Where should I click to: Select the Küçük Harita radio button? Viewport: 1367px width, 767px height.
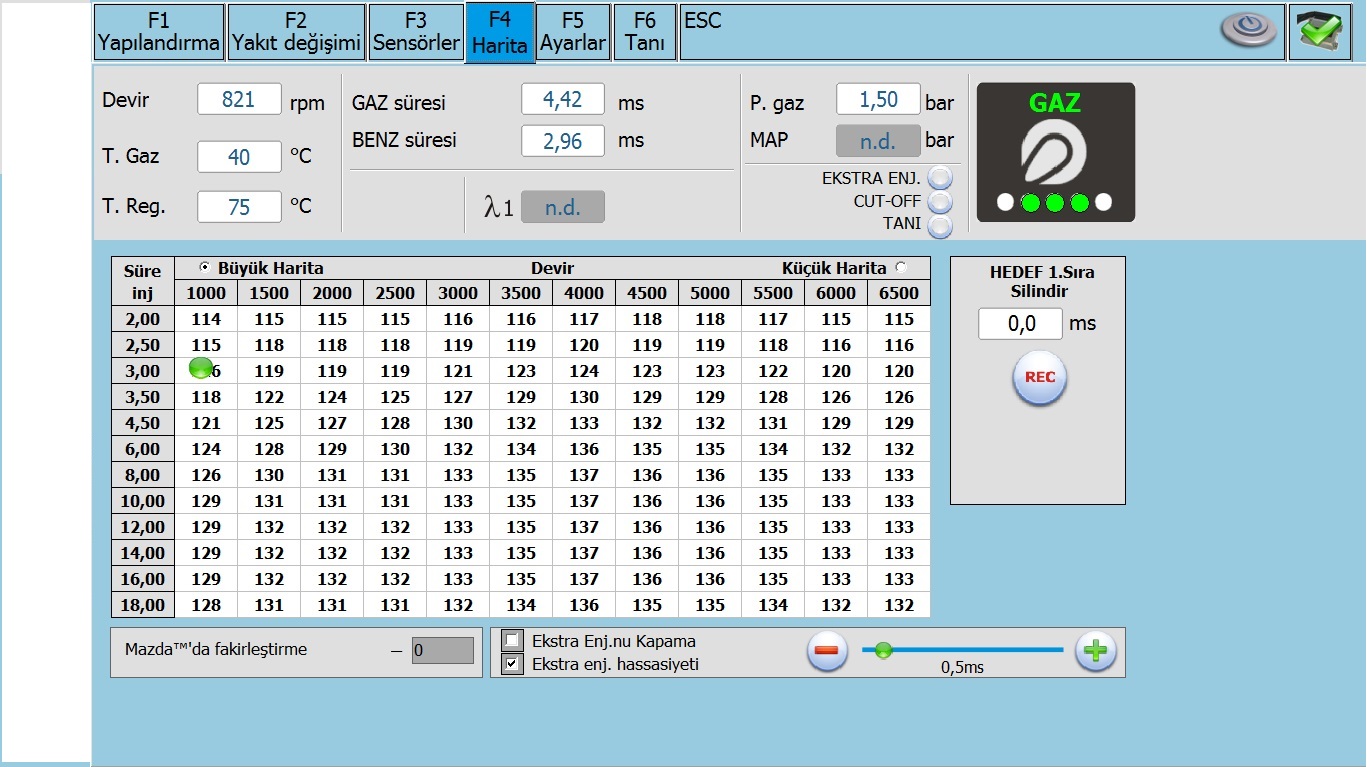pos(902,267)
